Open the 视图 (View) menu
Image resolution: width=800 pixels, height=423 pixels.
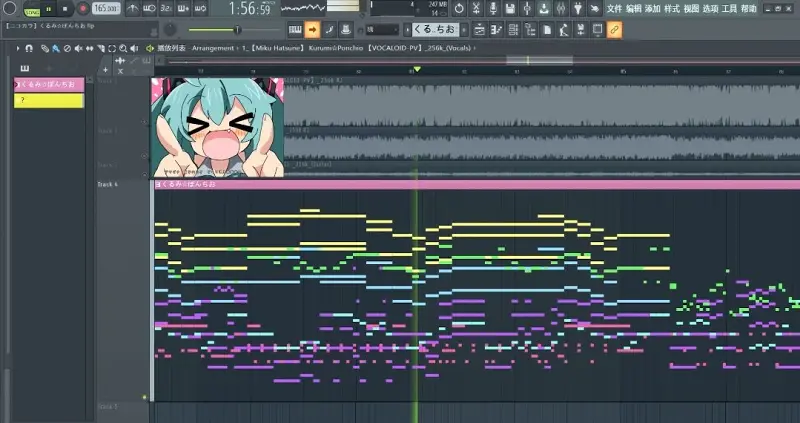pos(691,9)
